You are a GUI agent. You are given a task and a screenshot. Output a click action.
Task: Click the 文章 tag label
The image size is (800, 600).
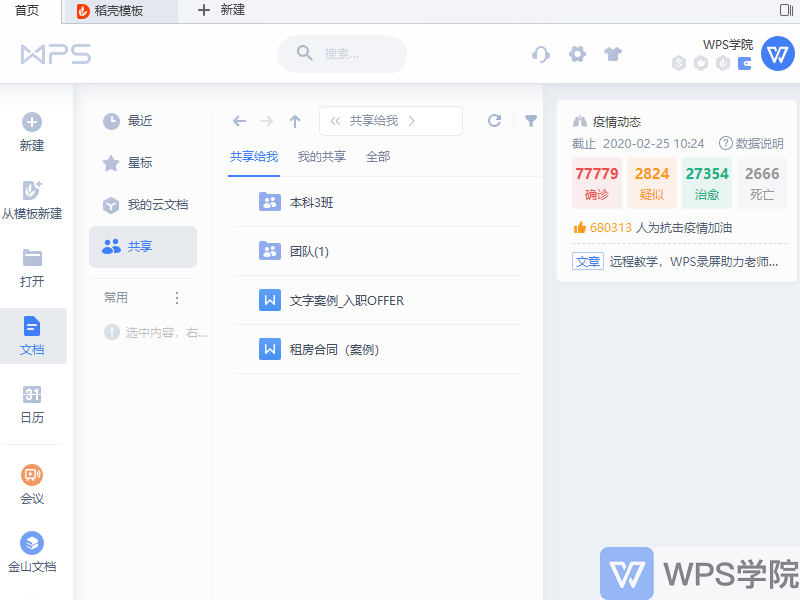588,261
